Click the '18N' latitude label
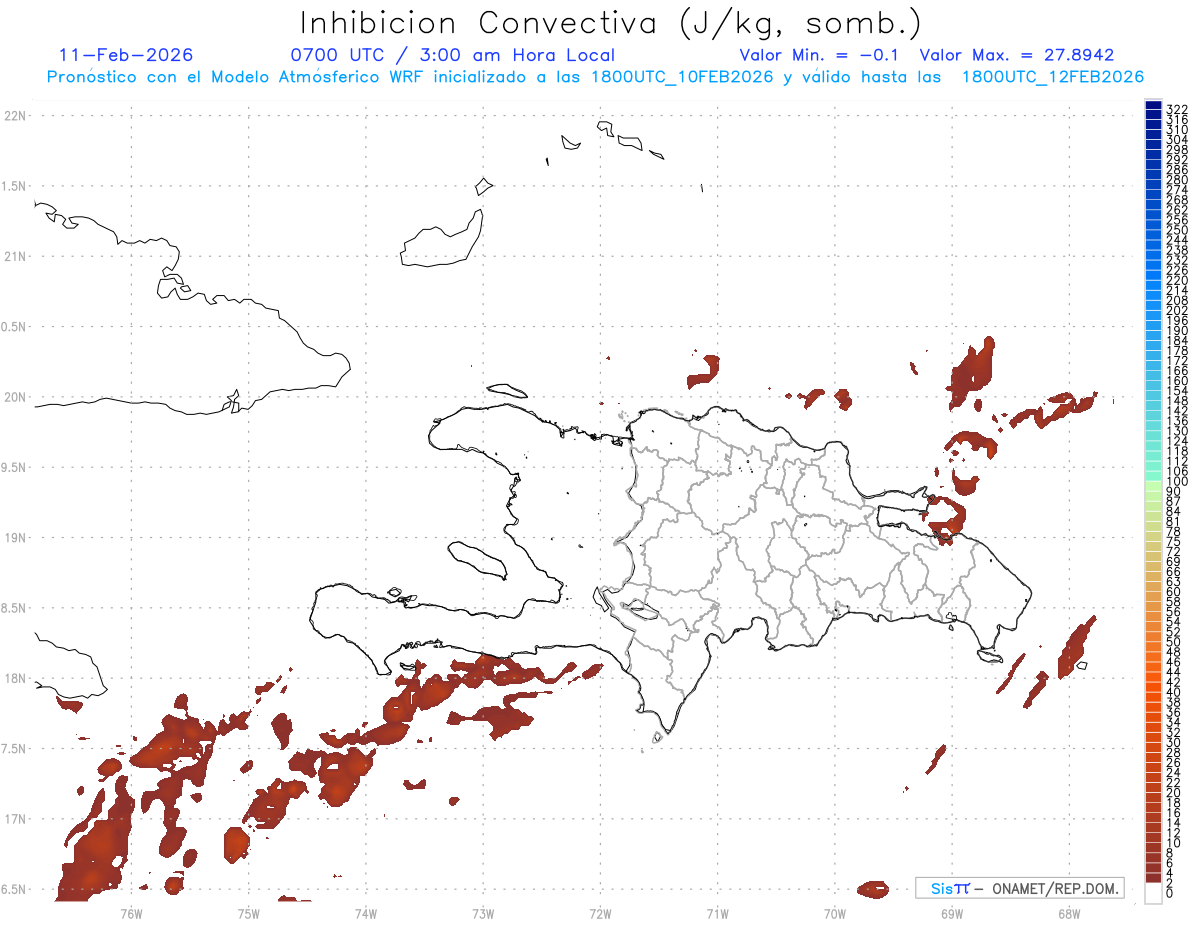 tap(16, 679)
